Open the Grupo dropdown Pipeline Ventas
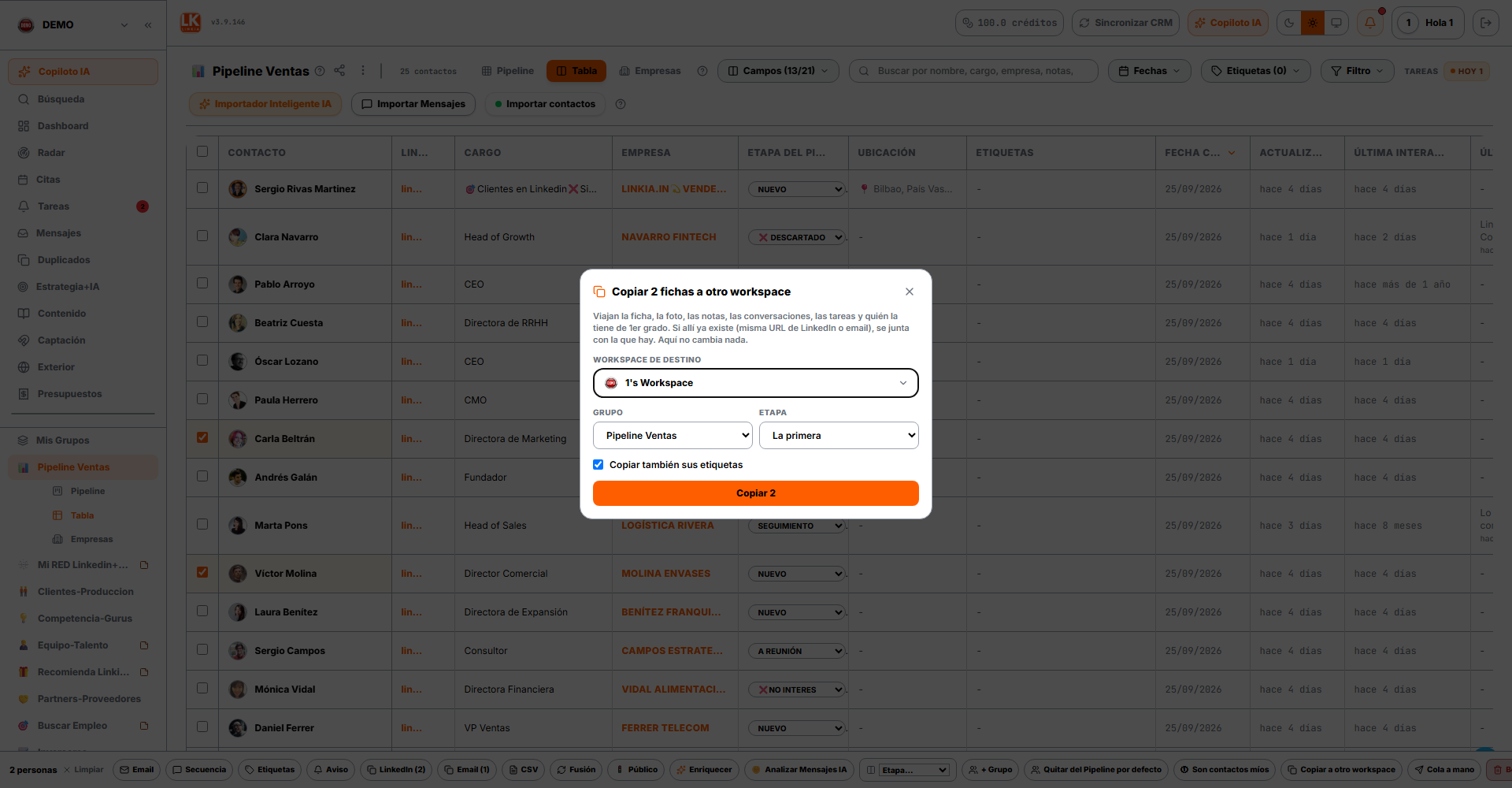1512x788 pixels. [x=673, y=436]
